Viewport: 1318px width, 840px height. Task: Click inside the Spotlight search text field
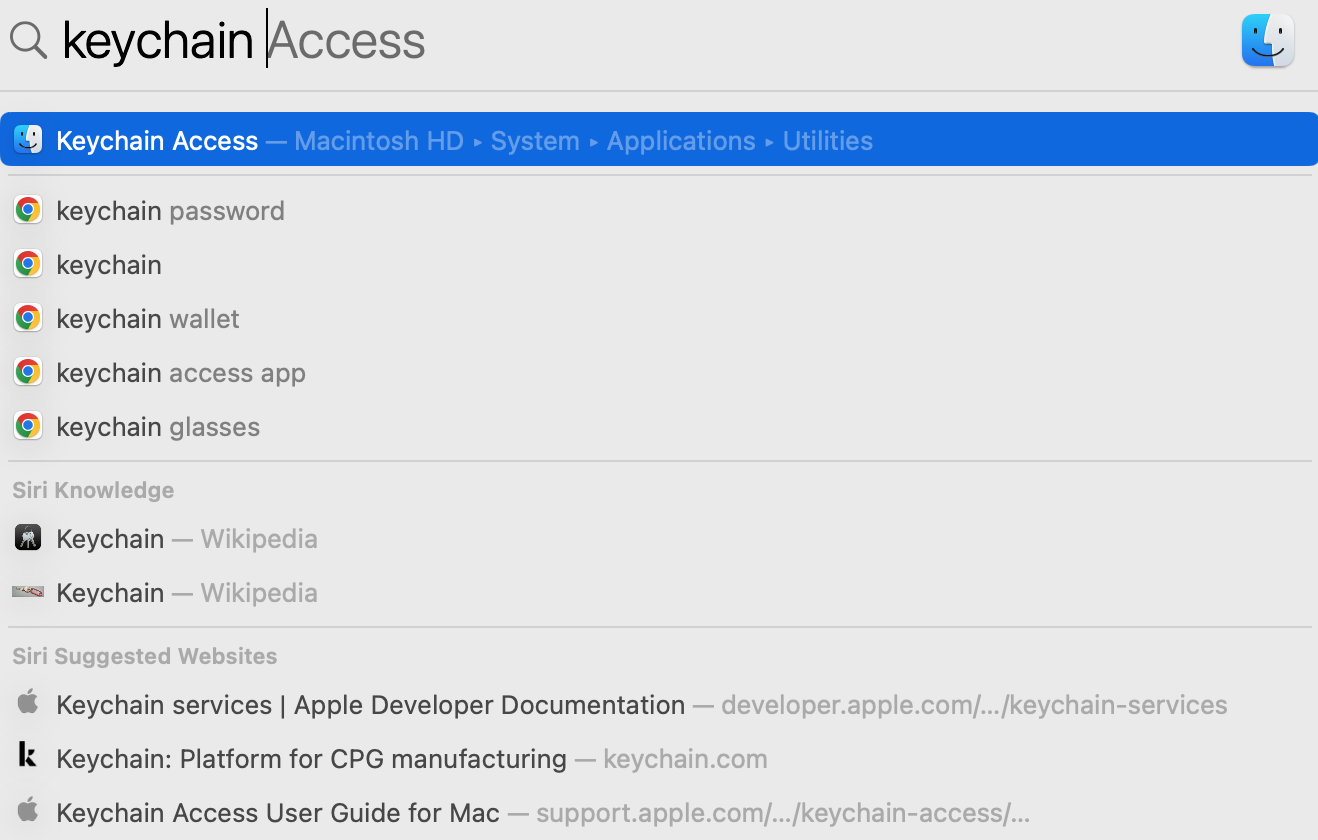point(640,41)
